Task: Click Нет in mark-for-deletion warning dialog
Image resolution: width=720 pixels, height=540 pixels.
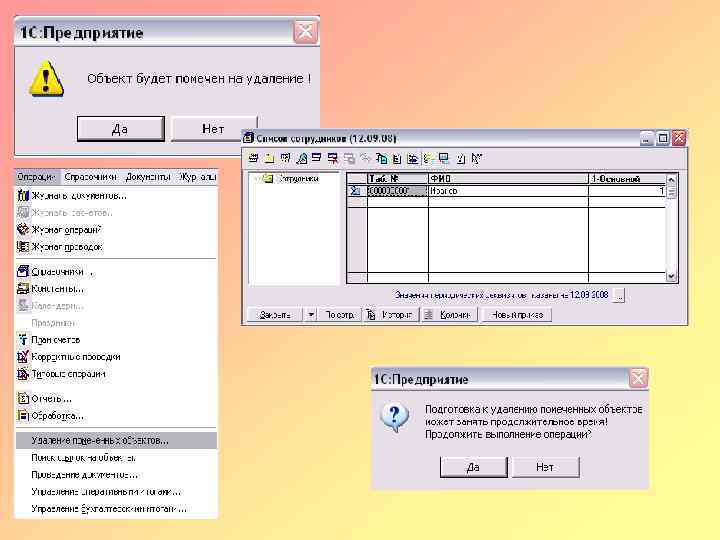Action: click(213, 129)
